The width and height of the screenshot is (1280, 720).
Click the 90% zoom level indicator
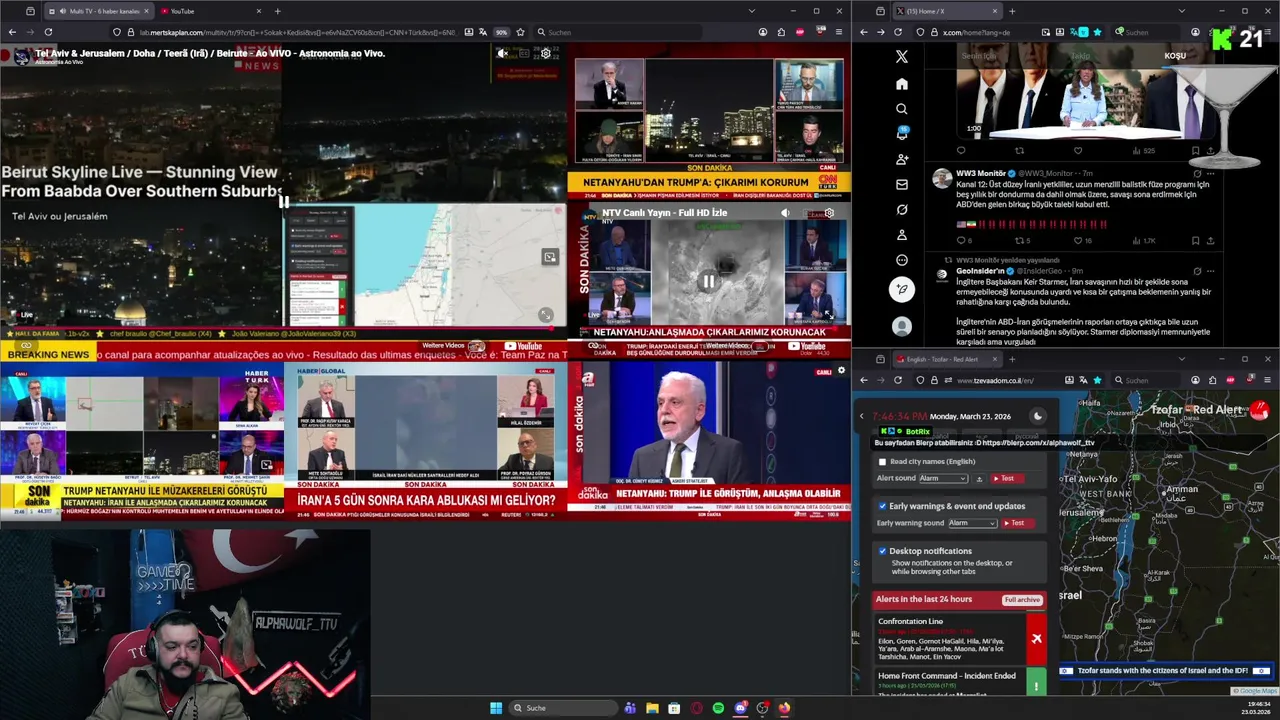tap(502, 32)
